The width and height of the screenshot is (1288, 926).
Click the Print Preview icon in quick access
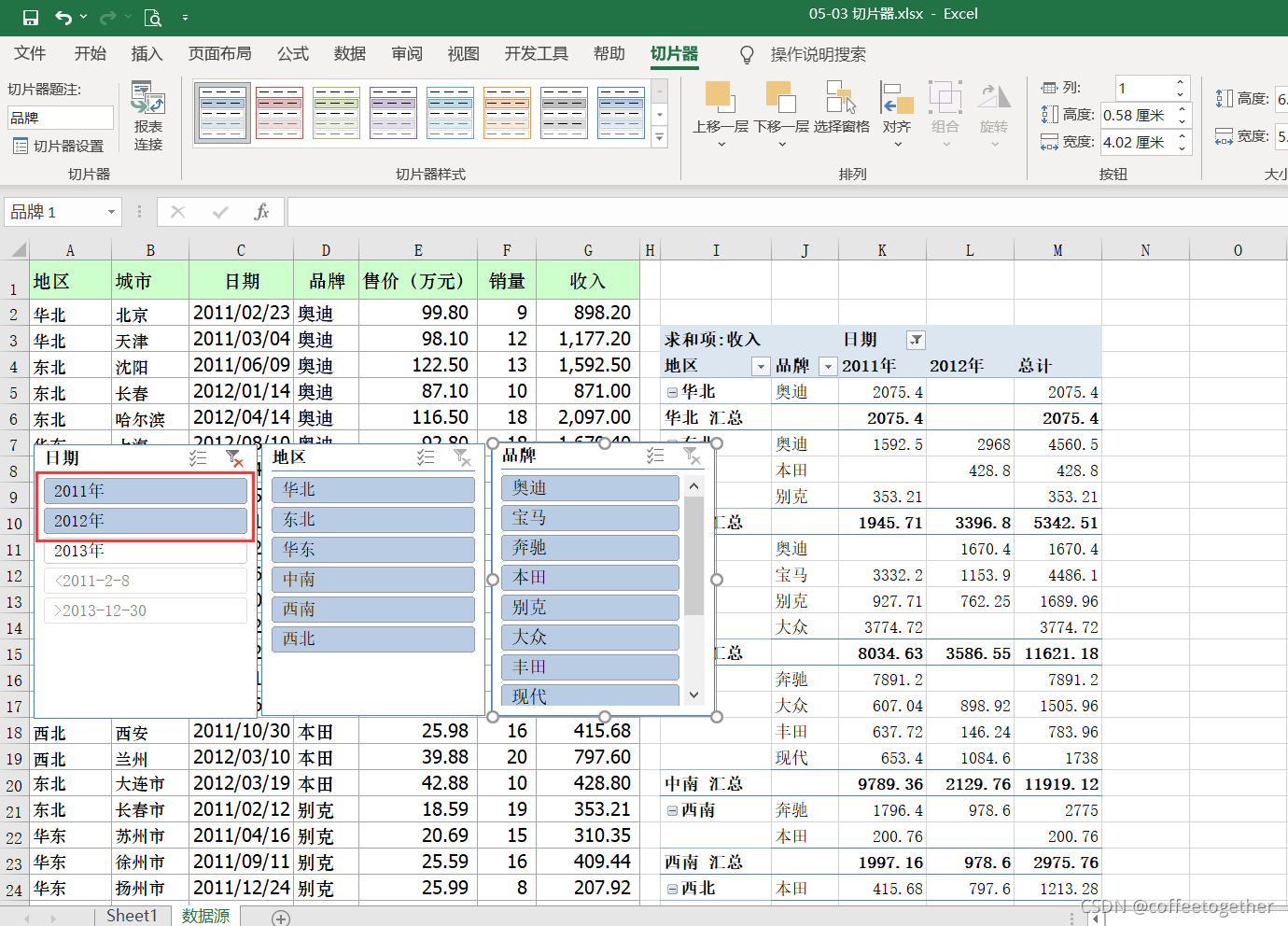153,17
